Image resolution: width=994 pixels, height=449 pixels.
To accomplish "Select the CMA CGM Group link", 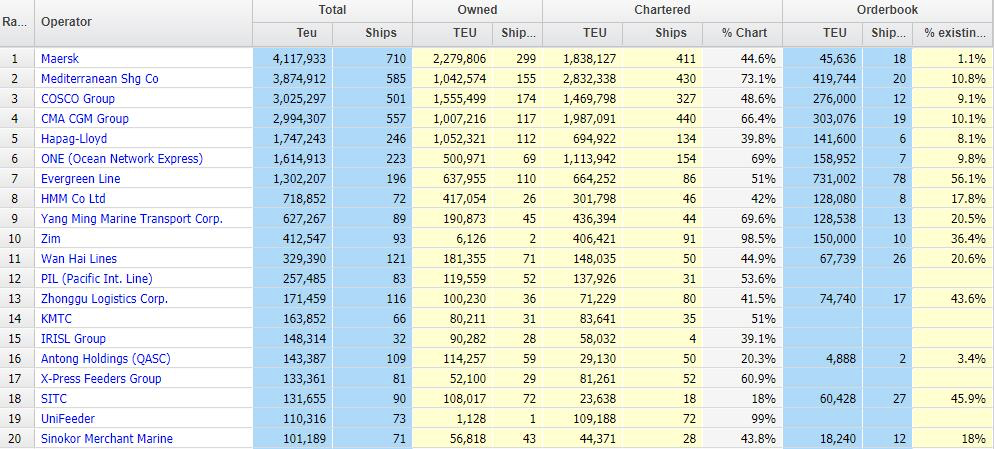I will click(x=85, y=119).
